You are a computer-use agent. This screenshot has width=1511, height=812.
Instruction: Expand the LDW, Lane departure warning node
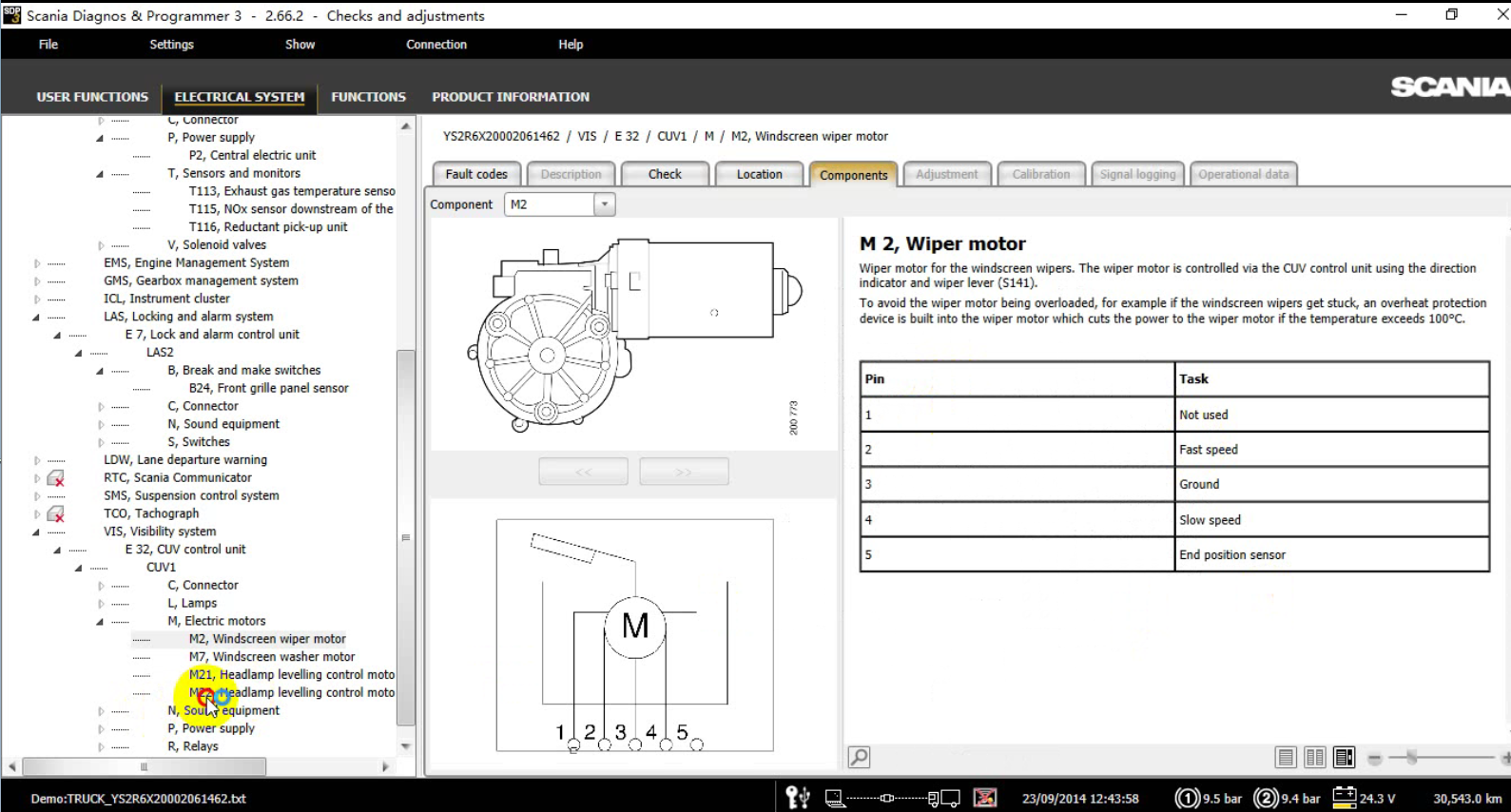tap(37, 460)
